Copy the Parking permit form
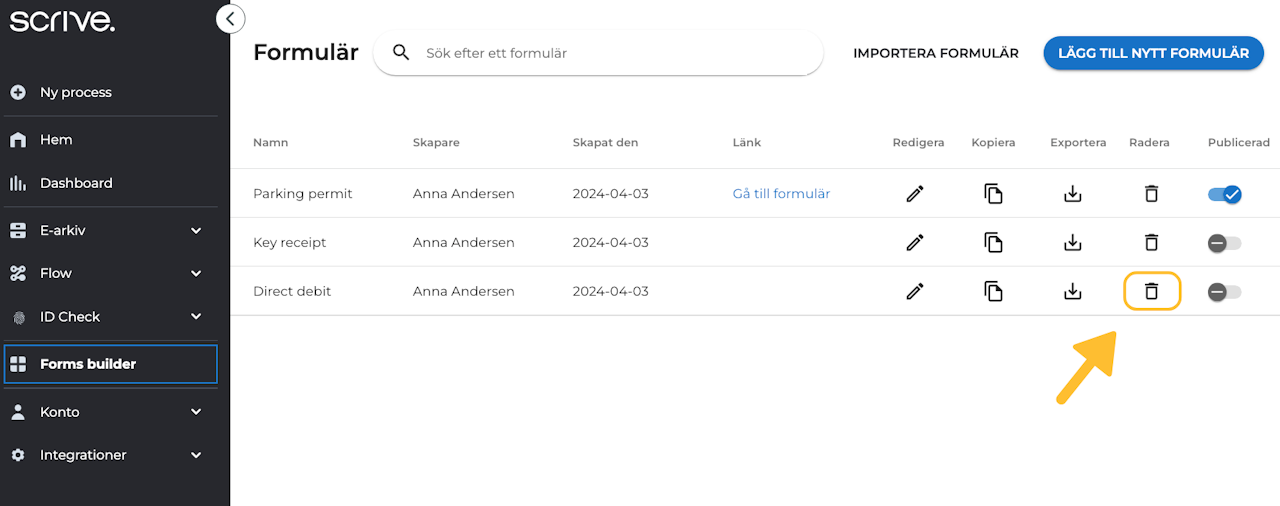1280x506 pixels. click(993, 194)
